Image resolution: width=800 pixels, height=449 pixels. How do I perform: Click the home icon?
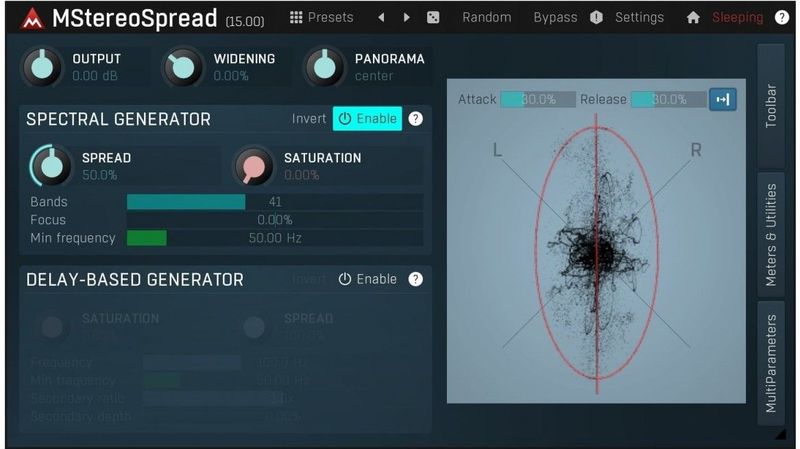pos(693,18)
